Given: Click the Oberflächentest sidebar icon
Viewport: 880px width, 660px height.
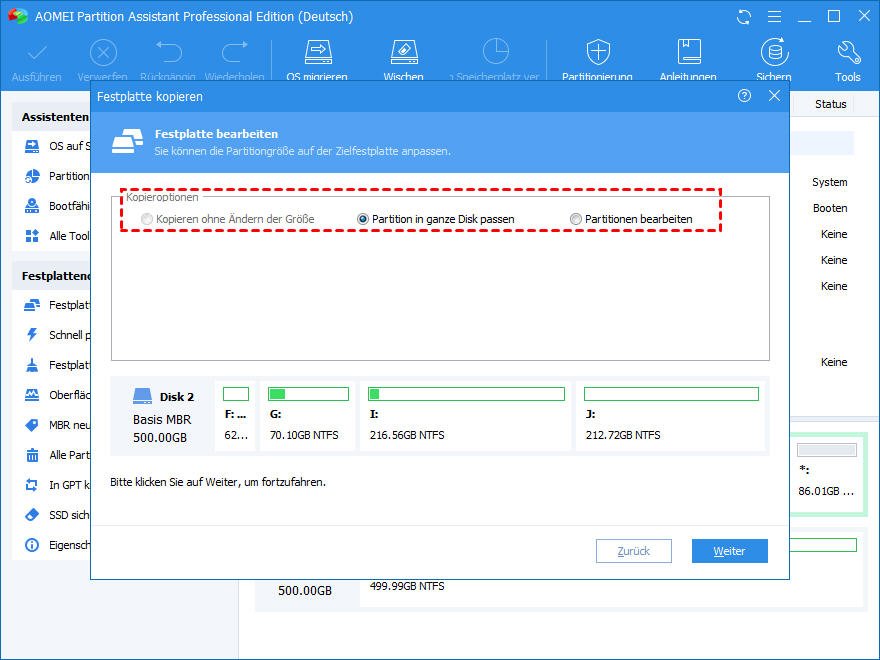Looking at the screenshot, I should (x=32, y=395).
